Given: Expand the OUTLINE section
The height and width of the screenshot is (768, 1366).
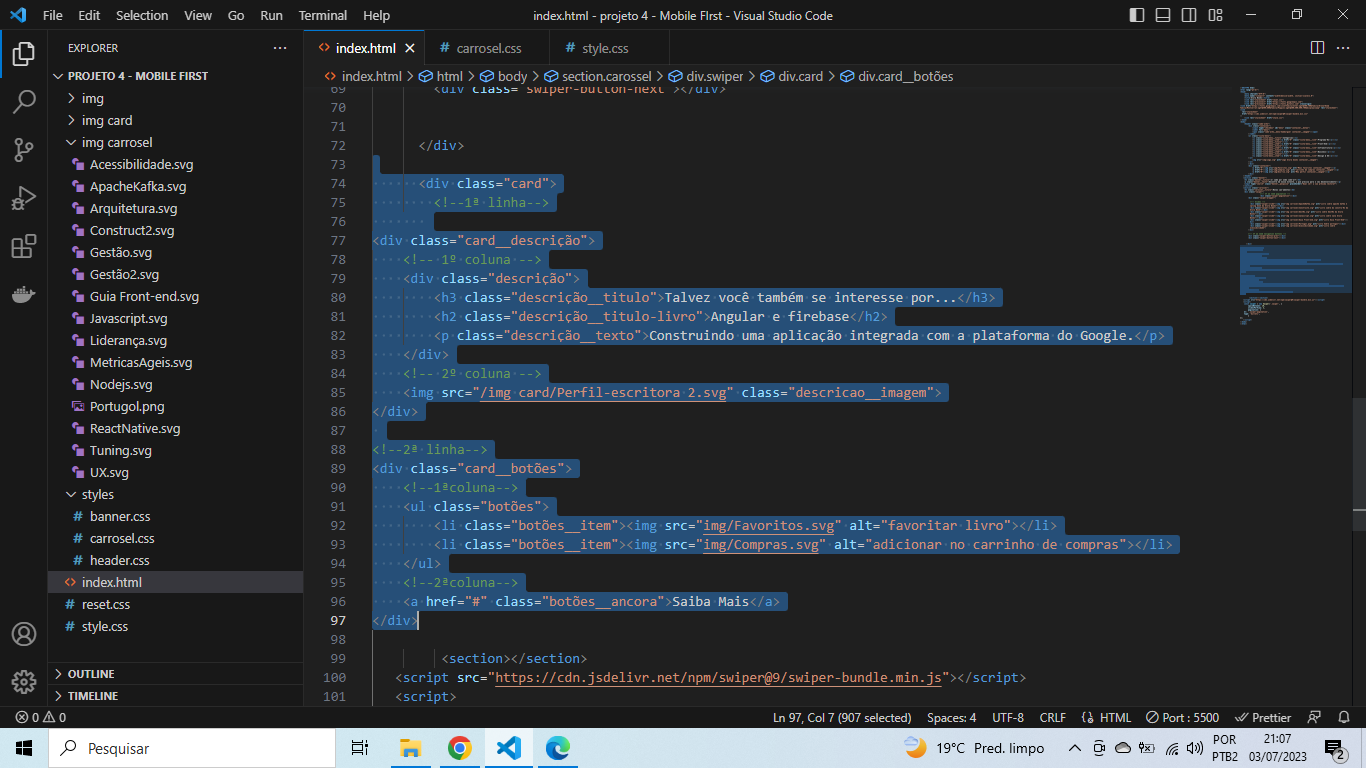Looking at the screenshot, I should [175, 674].
